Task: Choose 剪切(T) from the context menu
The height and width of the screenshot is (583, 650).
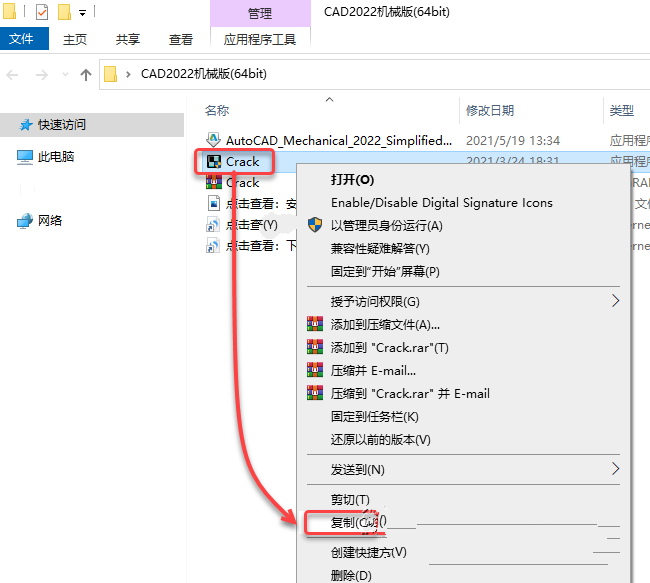Action: pyautogui.click(x=350, y=500)
